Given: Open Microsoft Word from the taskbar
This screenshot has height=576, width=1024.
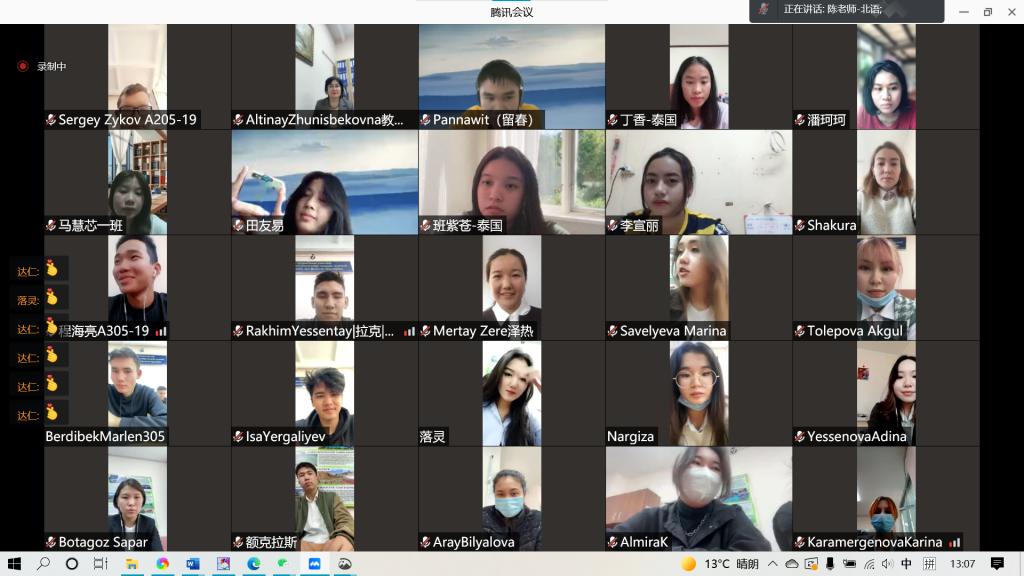Looking at the screenshot, I should pos(193,564).
